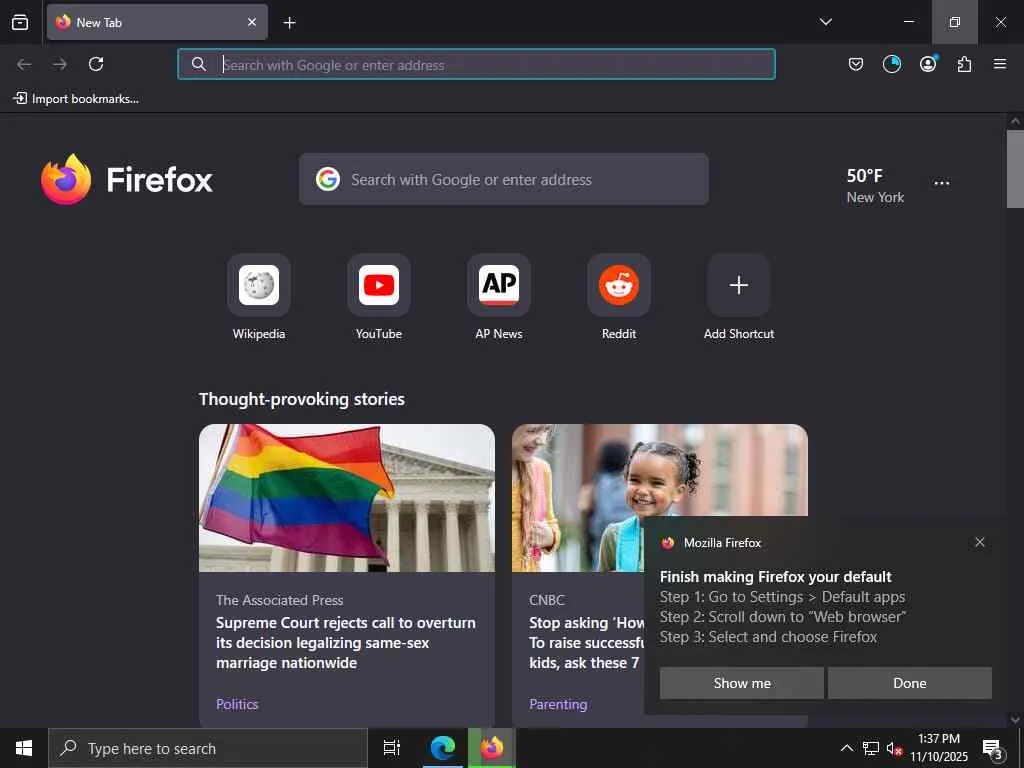Image resolution: width=1024 pixels, height=768 pixels.
Task: Open the 50°F New York weather widget
Action: [875, 185]
